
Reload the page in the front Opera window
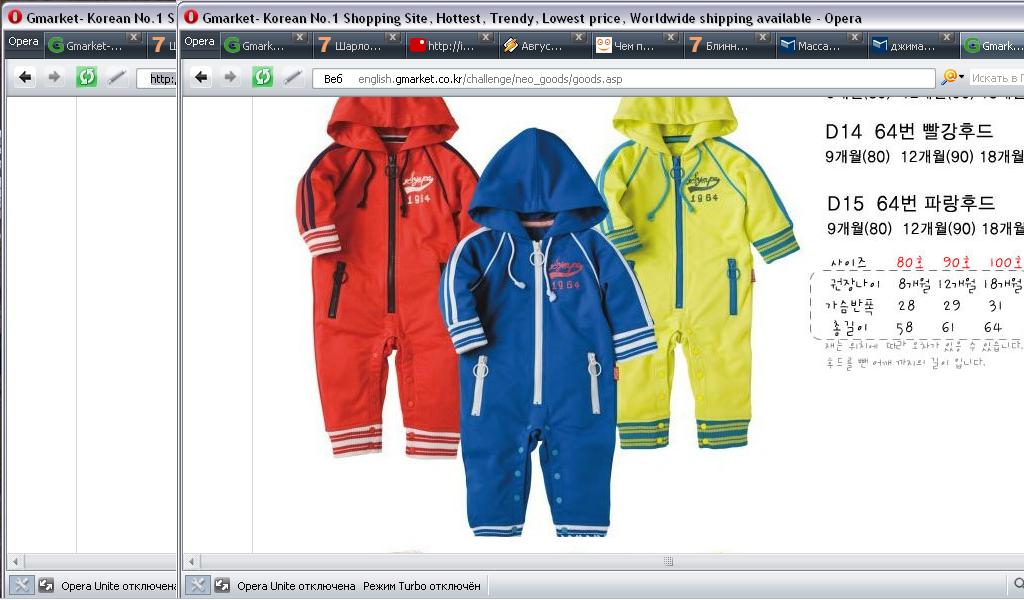262,77
